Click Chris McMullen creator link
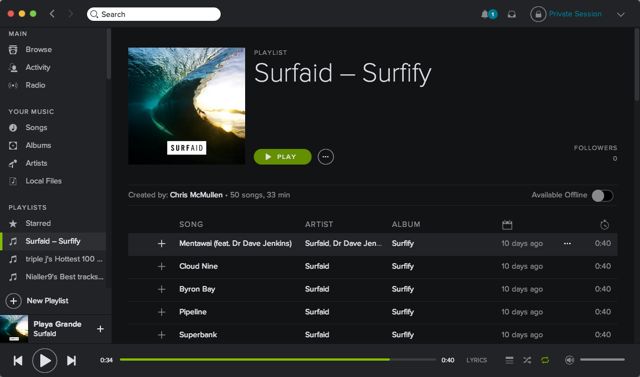This screenshot has height=377, width=640. click(196, 195)
